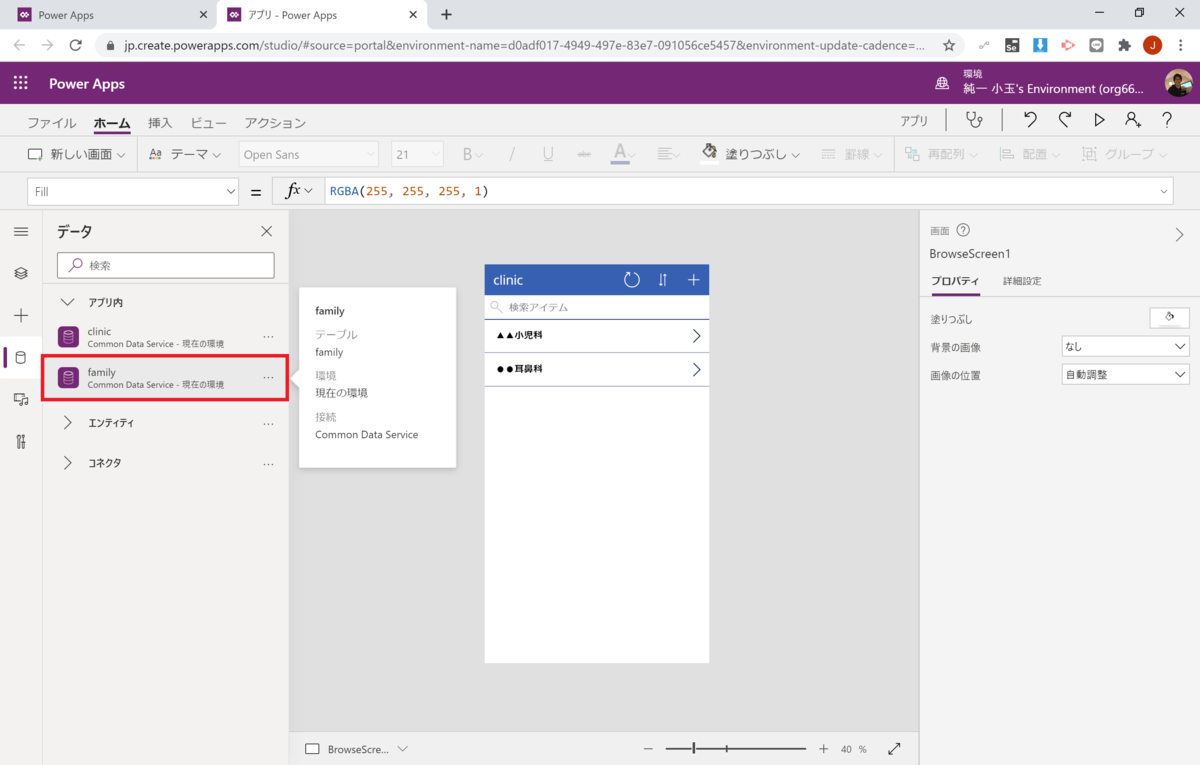Close the データ panel

266,231
